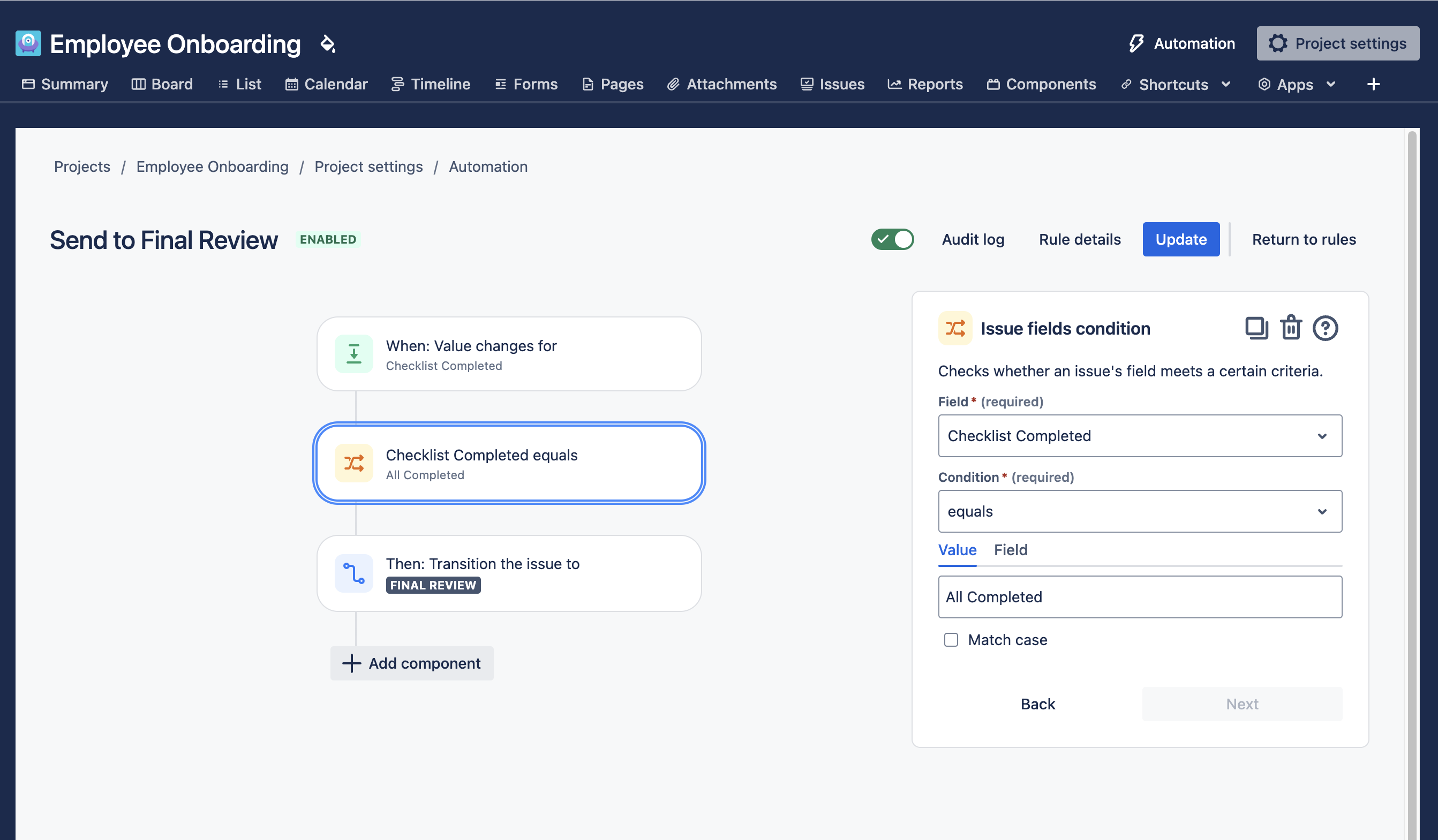Enable the Match case checkbox
The width and height of the screenshot is (1438, 840).
[x=951, y=640]
